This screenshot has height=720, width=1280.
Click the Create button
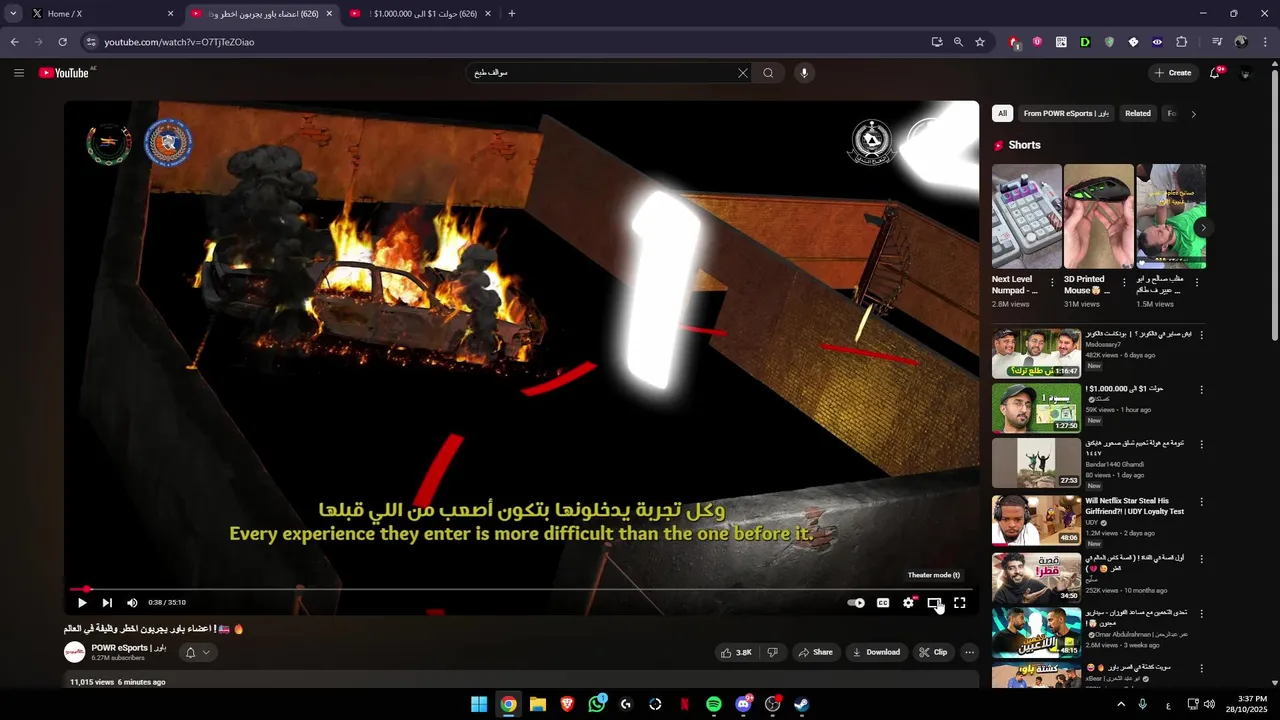click(1172, 72)
